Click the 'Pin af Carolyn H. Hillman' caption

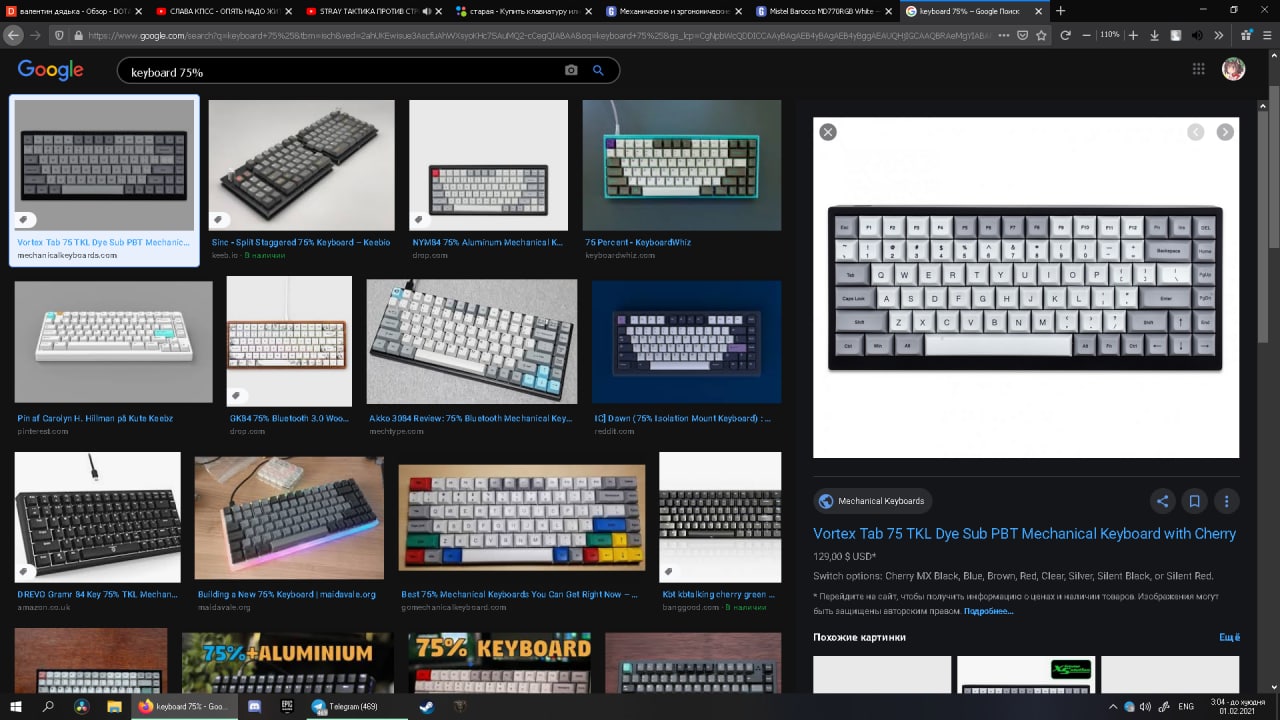coord(95,418)
